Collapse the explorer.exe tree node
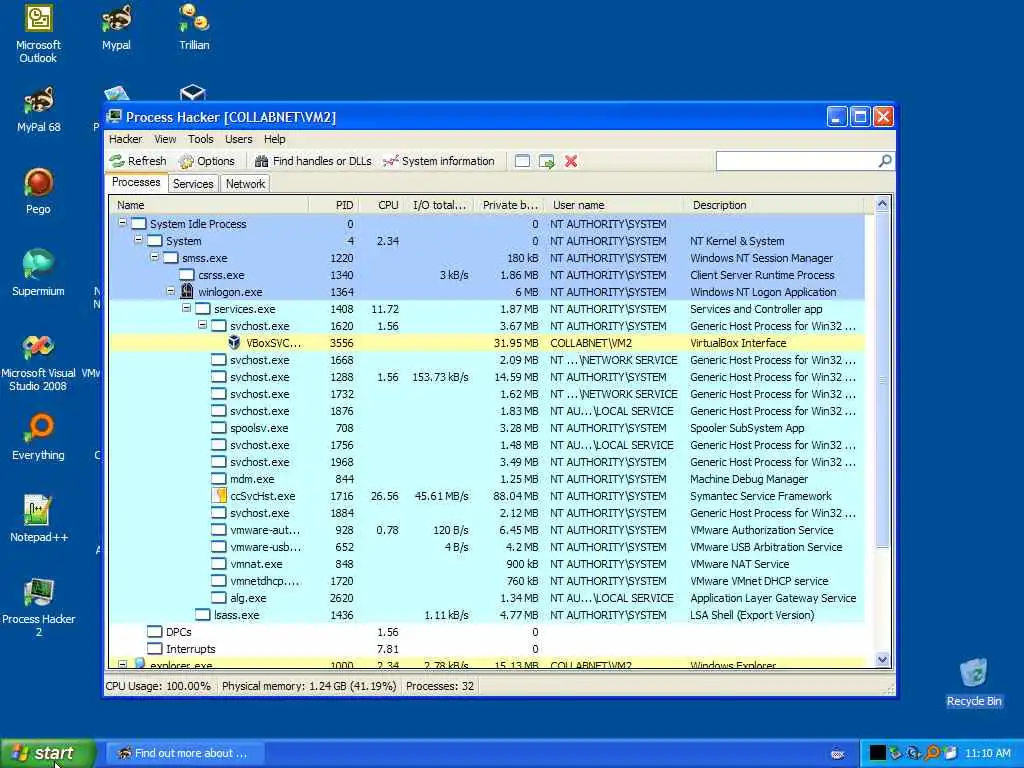The height and width of the screenshot is (768, 1024). coord(122,664)
